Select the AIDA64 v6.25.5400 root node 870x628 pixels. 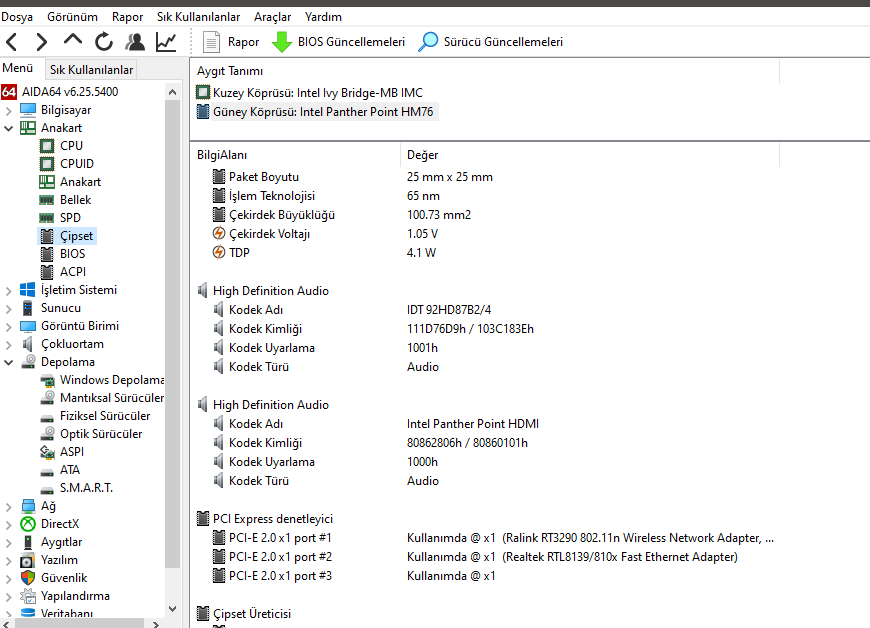click(x=70, y=92)
